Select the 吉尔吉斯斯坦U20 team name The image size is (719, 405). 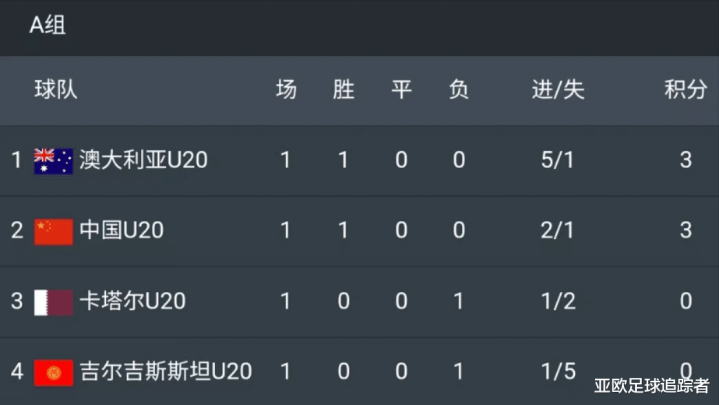[x=166, y=372]
